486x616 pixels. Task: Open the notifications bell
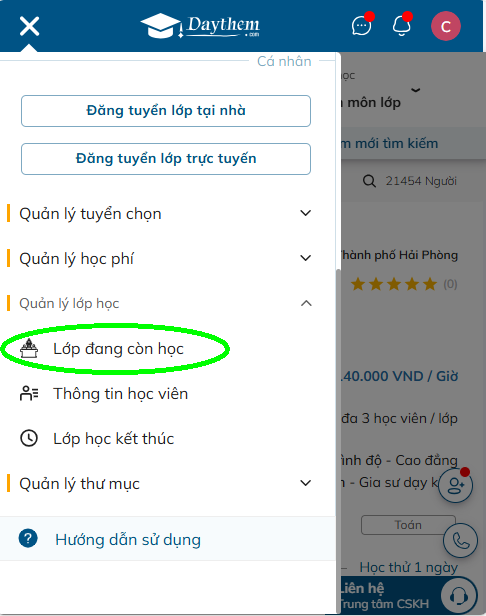[x=402, y=26]
